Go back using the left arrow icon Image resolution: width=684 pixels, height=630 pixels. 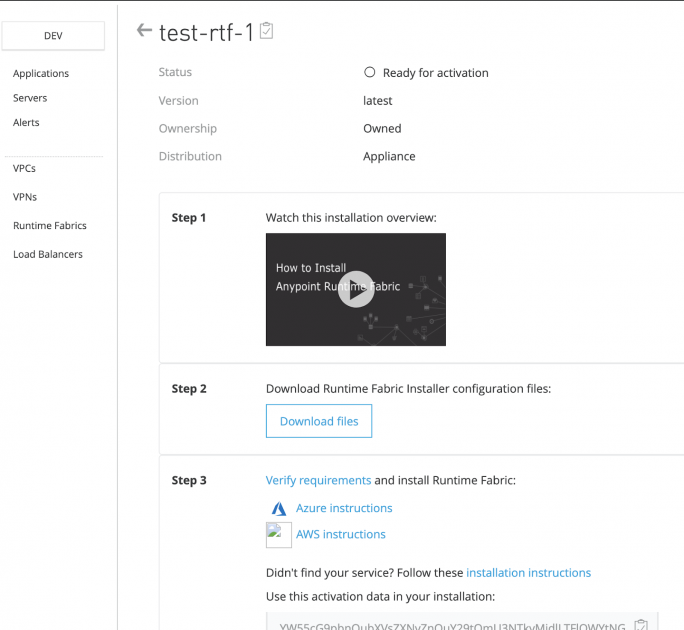[144, 31]
